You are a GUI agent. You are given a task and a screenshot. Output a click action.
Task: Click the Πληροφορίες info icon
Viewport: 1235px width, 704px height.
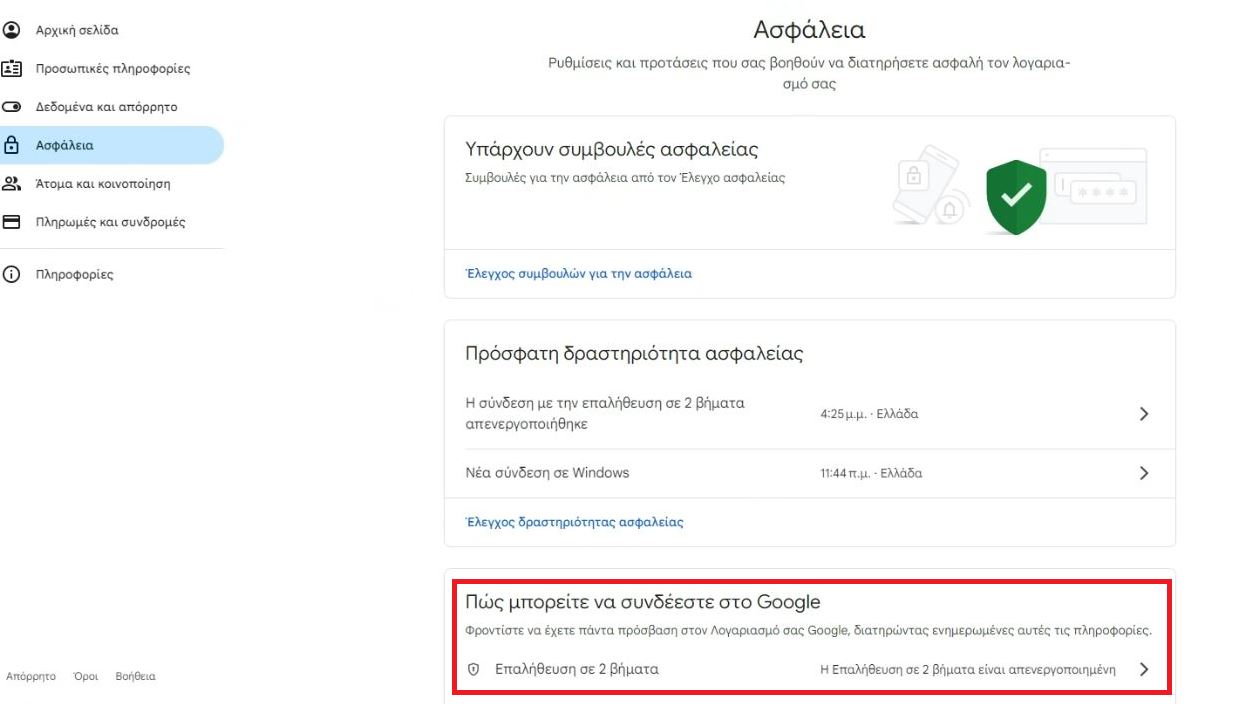pos(12,274)
